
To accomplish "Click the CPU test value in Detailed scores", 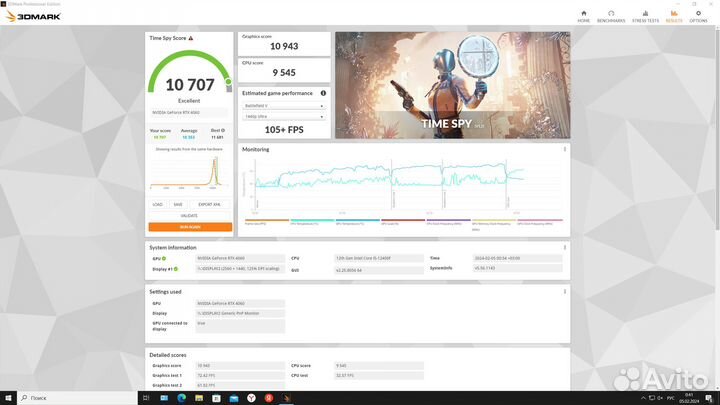I will pos(379,376).
